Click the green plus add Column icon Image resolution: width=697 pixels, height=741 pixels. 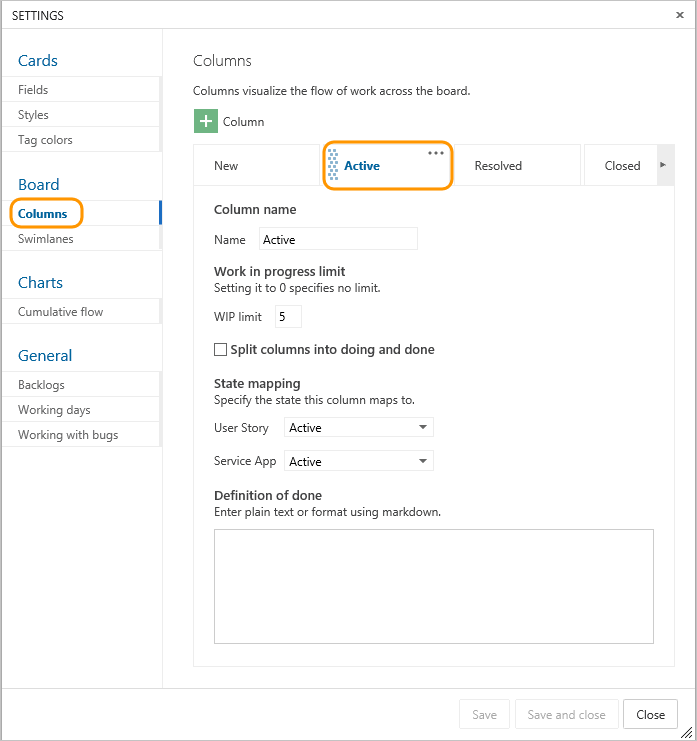point(206,121)
